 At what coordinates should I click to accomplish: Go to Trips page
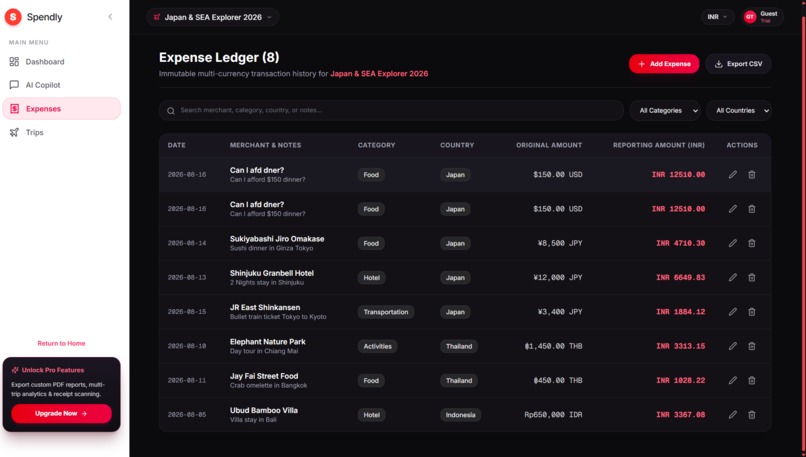(x=62, y=132)
